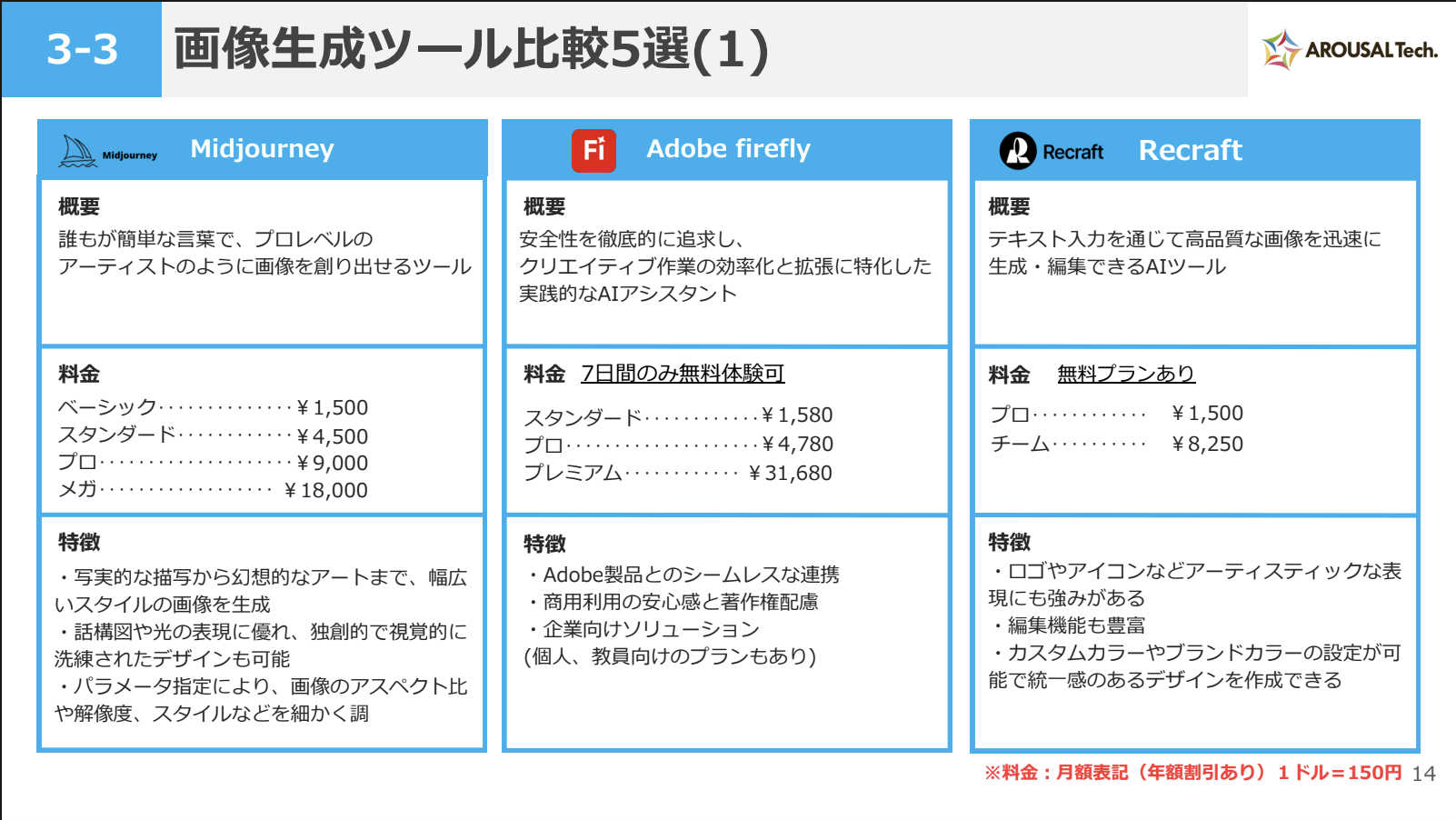The image size is (1456, 820).
Task: Click the 概要 heading in the Midjourney column
Action: (x=79, y=206)
